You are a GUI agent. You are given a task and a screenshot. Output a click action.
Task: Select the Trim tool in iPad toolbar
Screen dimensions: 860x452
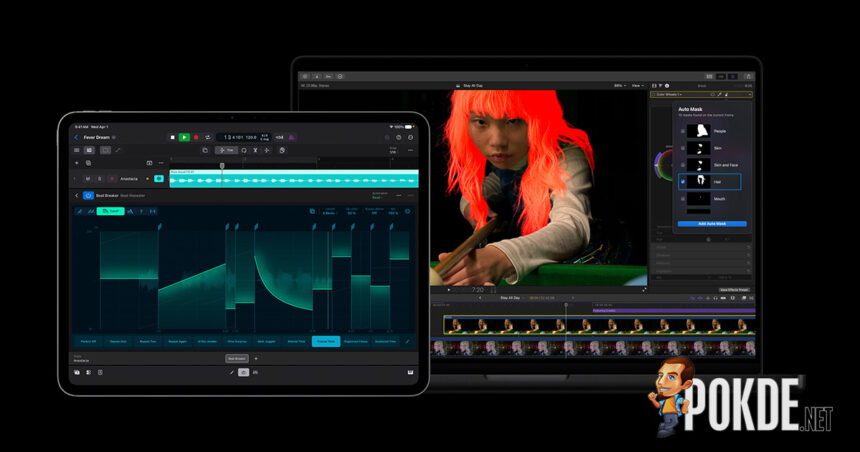pos(226,150)
